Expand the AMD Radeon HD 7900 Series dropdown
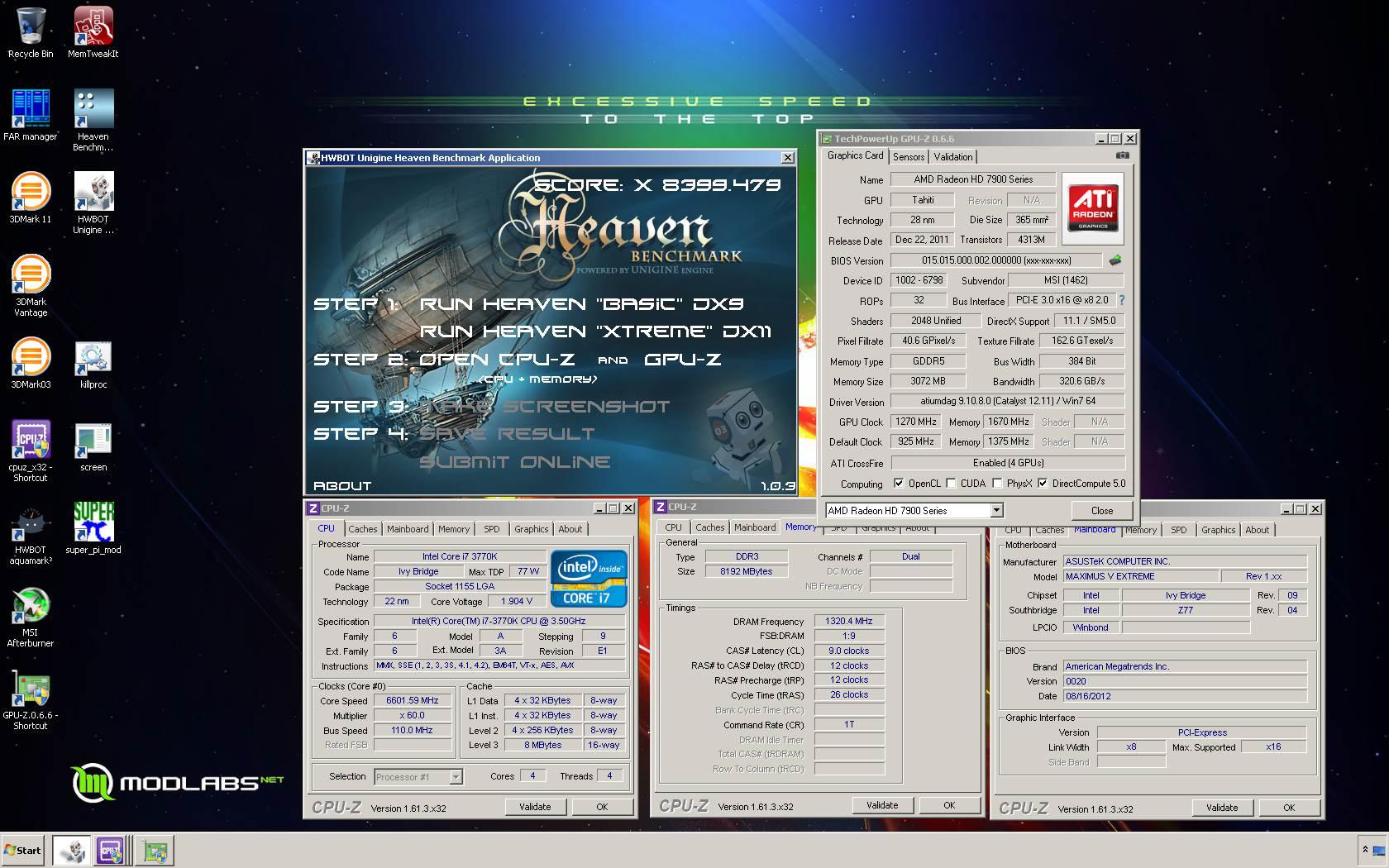This screenshot has width=1389, height=868. tap(996, 511)
